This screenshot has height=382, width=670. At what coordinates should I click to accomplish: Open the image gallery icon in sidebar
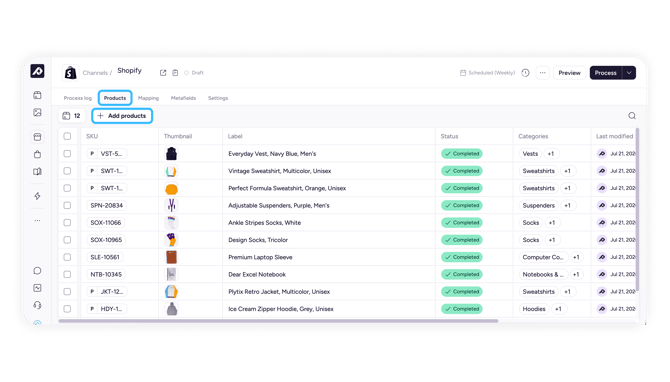38,112
